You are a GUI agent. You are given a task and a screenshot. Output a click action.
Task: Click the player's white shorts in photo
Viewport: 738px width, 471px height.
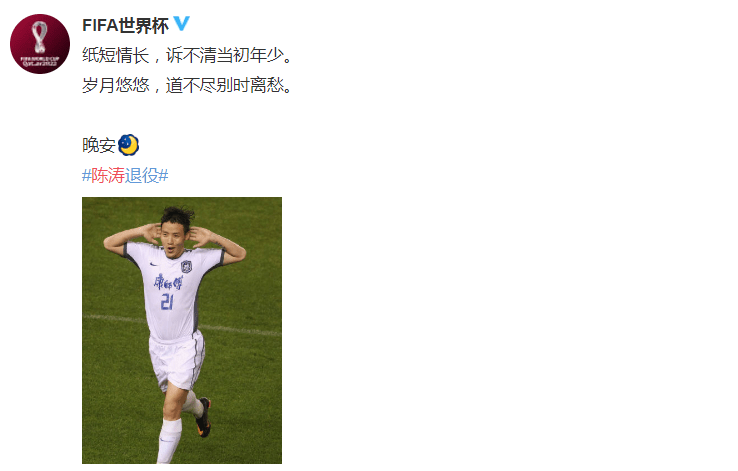pyautogui.click(x=176, y=361)
